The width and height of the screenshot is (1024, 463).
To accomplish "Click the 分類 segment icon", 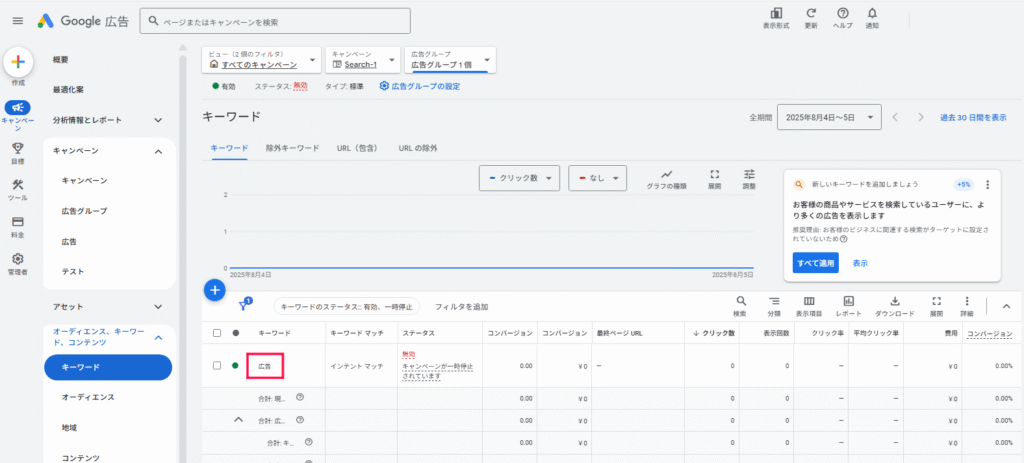I will (774, 301).
